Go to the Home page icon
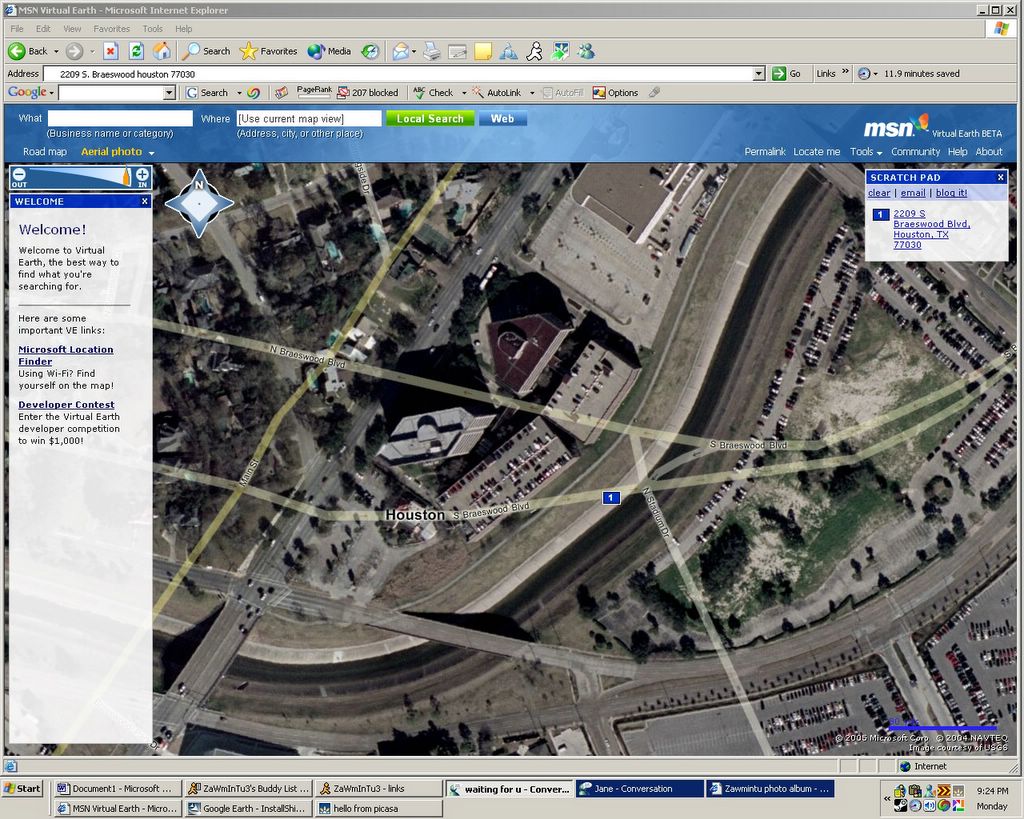The image size is (1024, 819). (x=161, y=51)
